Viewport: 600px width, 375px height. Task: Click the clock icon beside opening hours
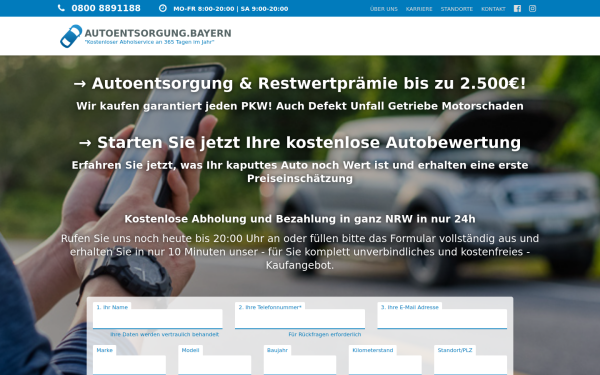[x=163, y=8]
